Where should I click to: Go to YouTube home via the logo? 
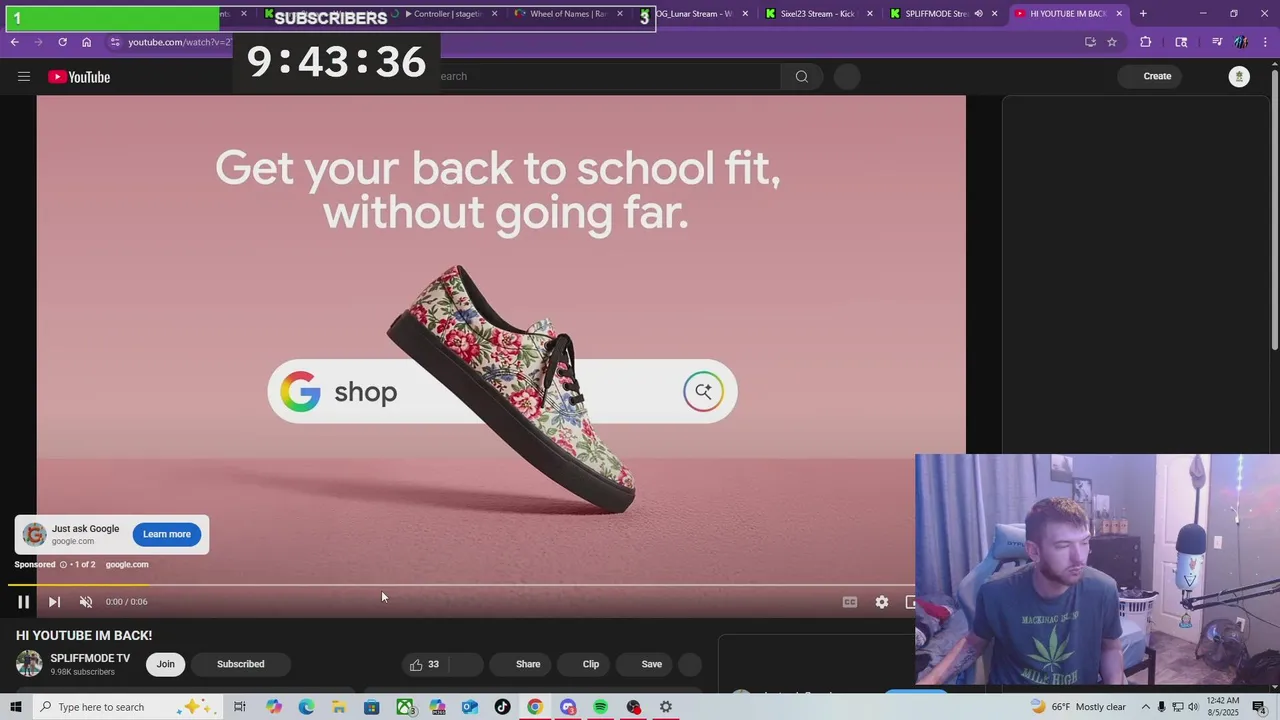click(79, 77)
